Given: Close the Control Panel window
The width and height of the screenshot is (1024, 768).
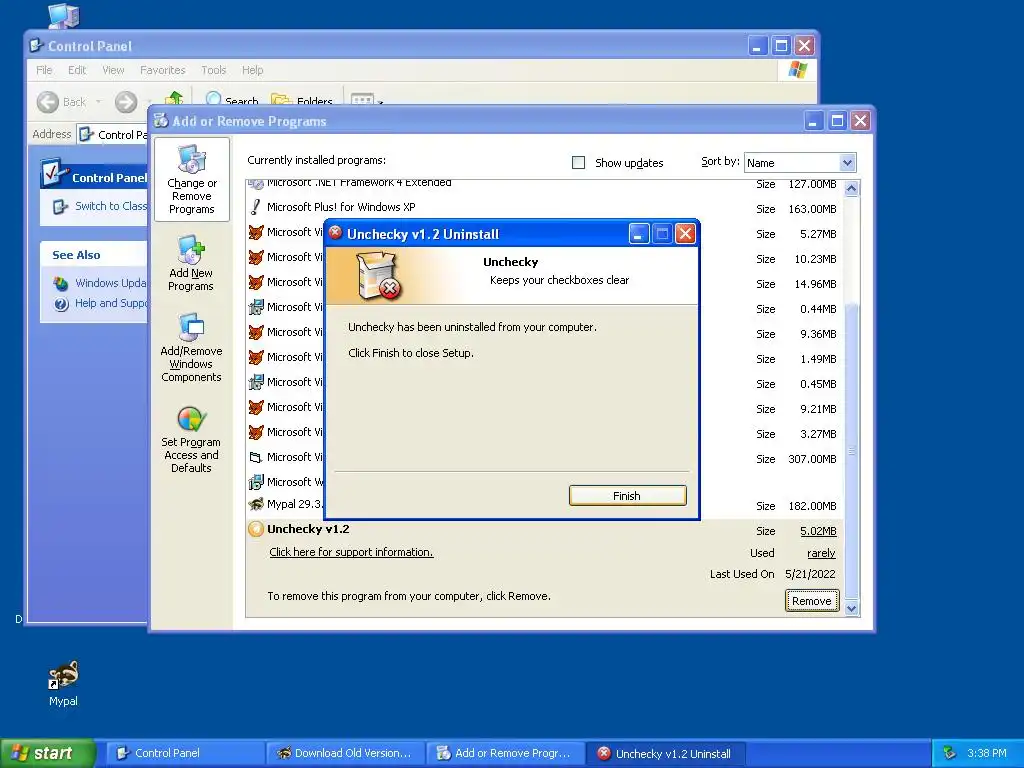Looking at the screenshot, I should tap(805, 46).
